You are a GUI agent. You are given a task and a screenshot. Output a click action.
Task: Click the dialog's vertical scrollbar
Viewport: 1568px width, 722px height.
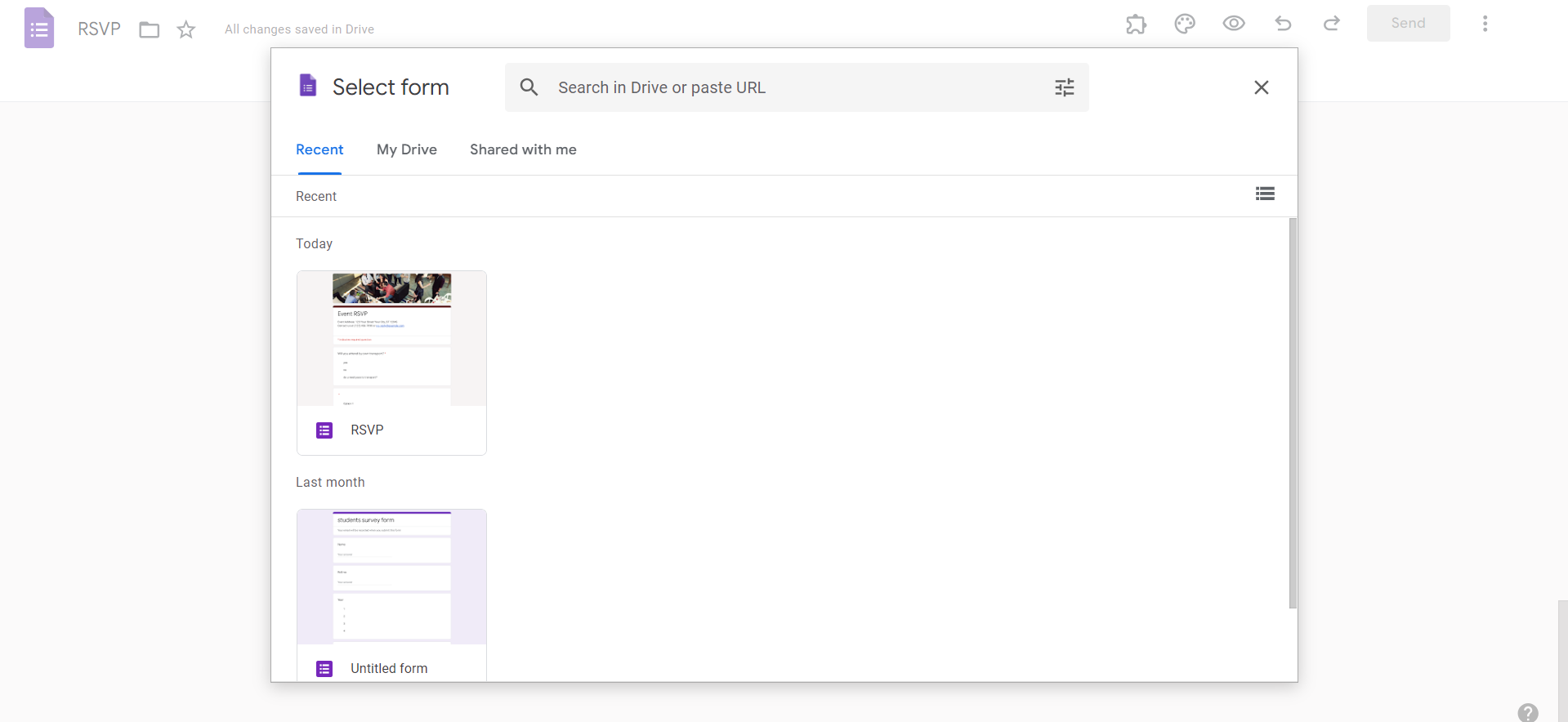pos(1293,412)
